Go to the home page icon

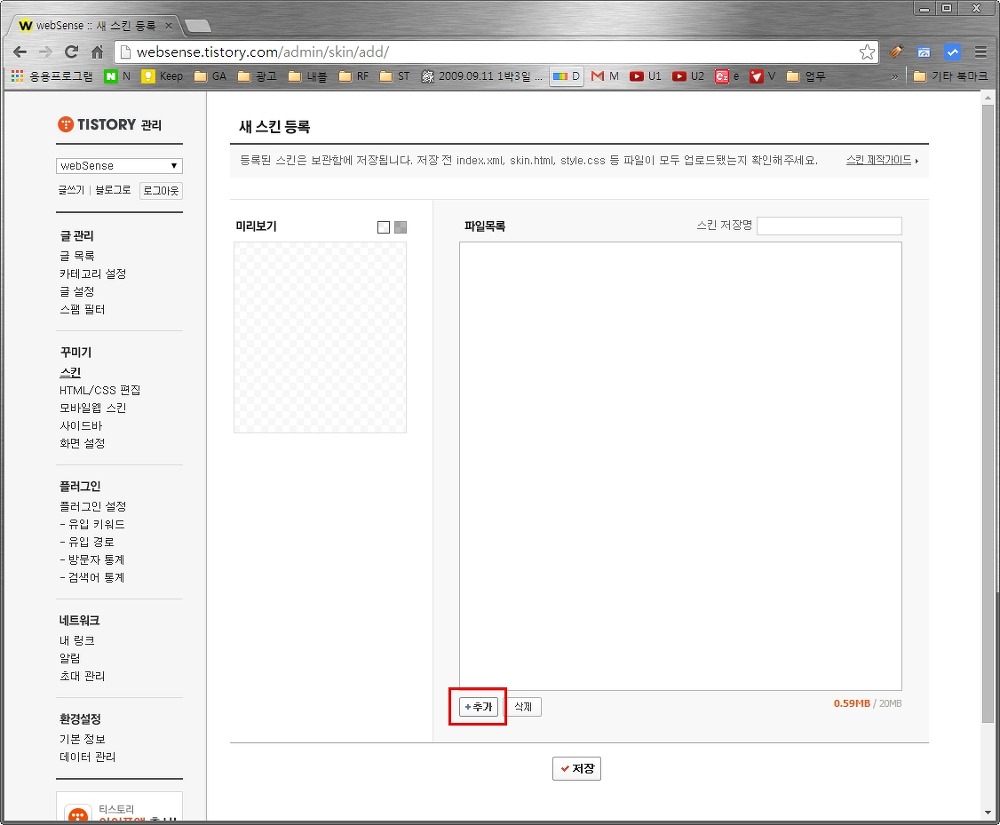coord(97,52)
